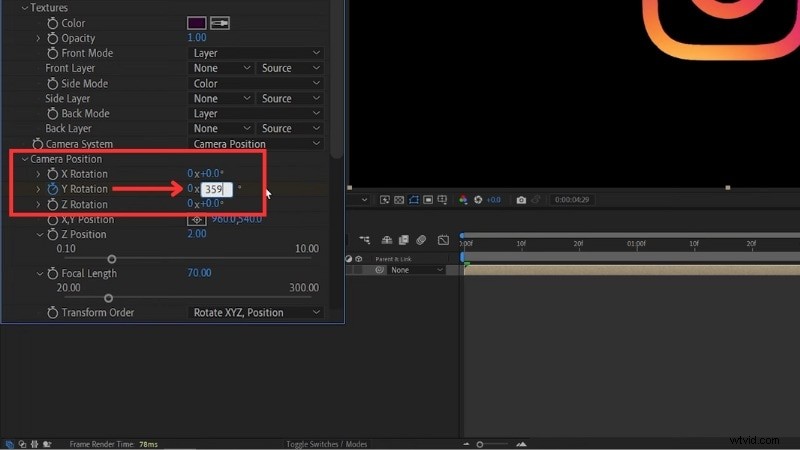Toggle the Opacity stopwatch

tap(52, 38)
